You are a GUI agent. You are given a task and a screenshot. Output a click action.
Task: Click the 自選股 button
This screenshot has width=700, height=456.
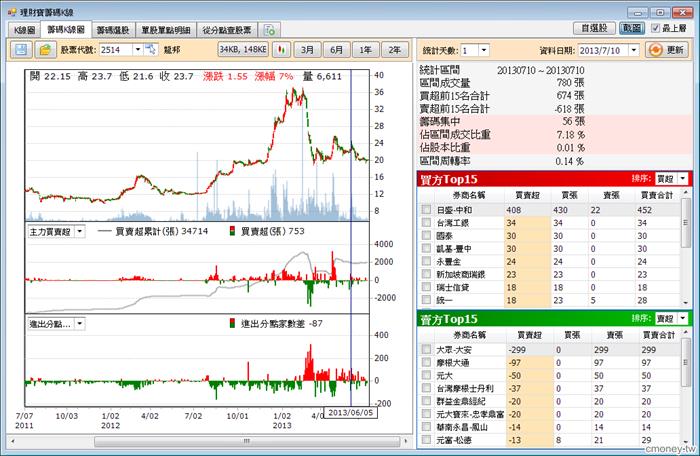tap(594, 28)
